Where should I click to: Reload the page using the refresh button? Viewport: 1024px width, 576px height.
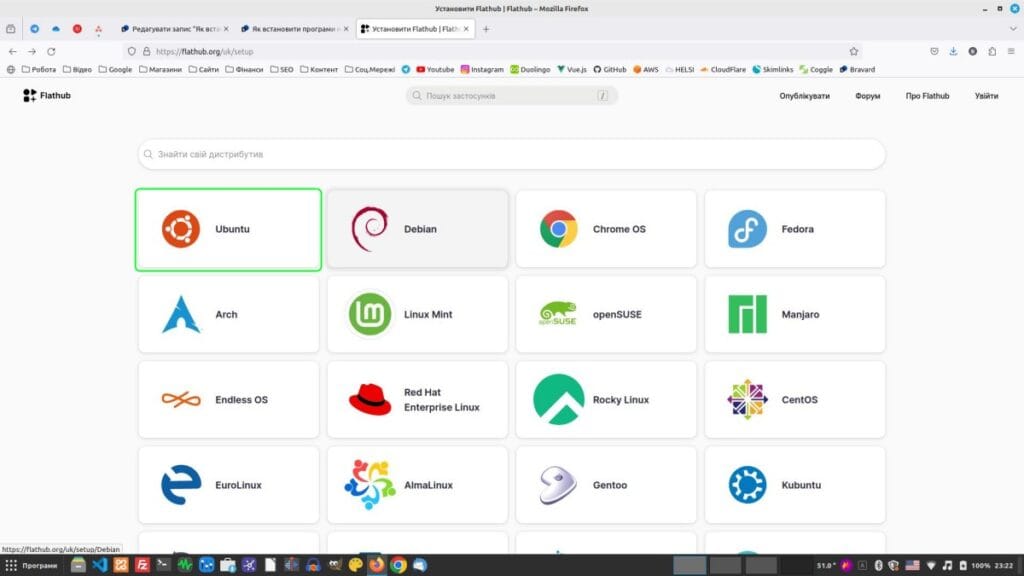click(x=51, y=51)
